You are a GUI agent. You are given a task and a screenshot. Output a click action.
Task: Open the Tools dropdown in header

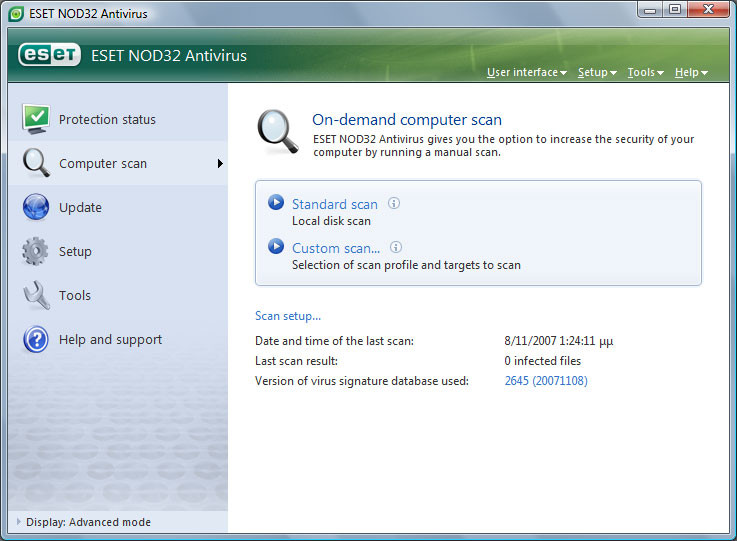click(645, 72)
